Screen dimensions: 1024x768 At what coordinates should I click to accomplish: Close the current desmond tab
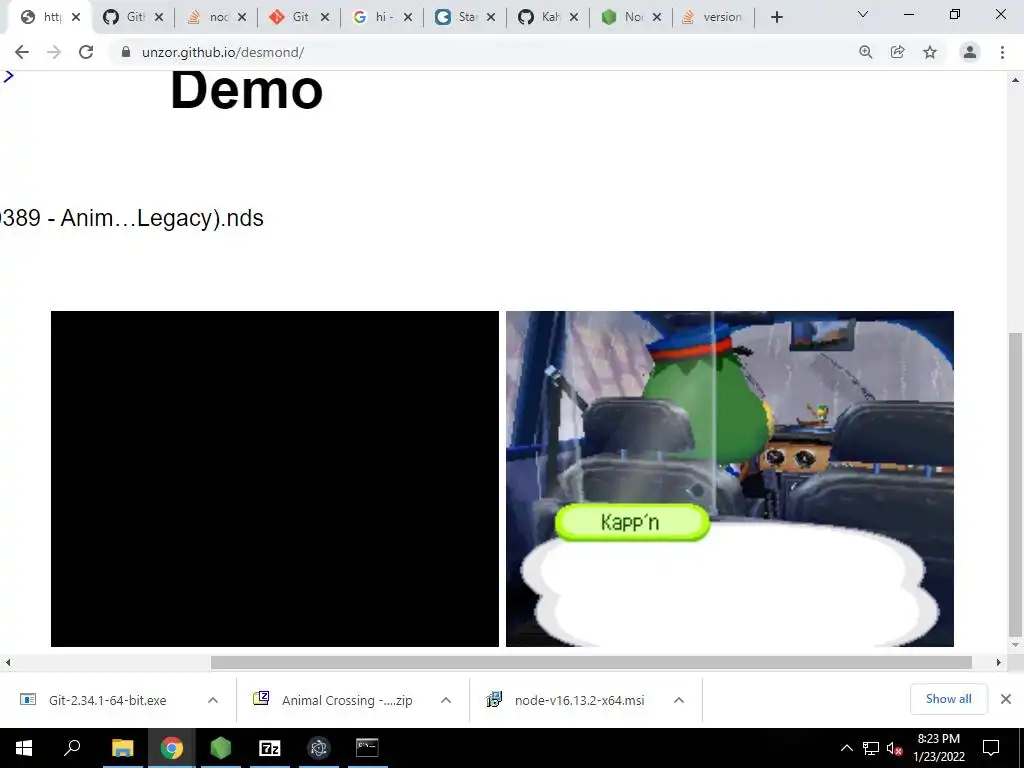point(76,17)
